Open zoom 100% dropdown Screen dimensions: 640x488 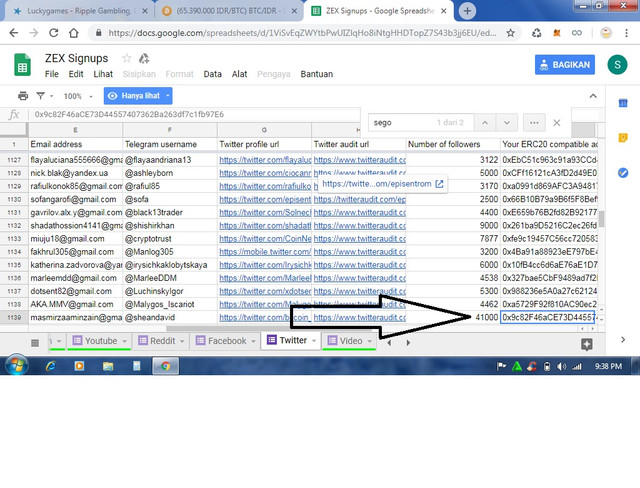point(78,96)
